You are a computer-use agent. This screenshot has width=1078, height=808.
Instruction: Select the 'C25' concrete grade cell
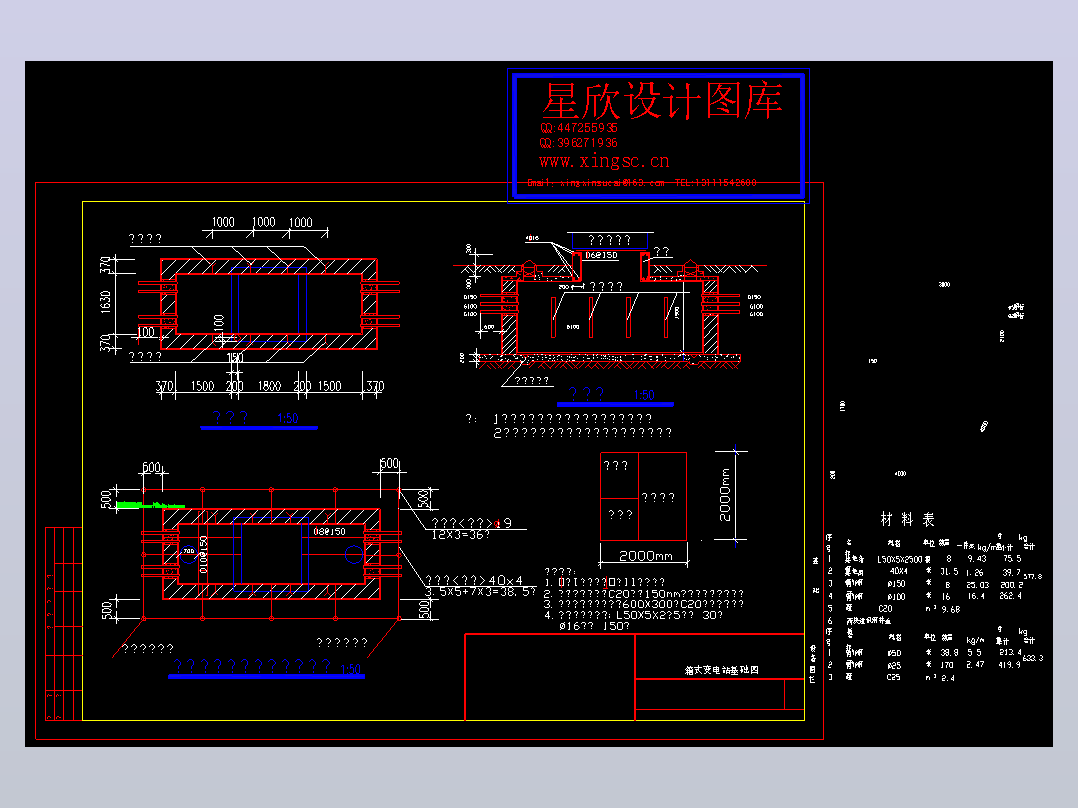point(893,677)
